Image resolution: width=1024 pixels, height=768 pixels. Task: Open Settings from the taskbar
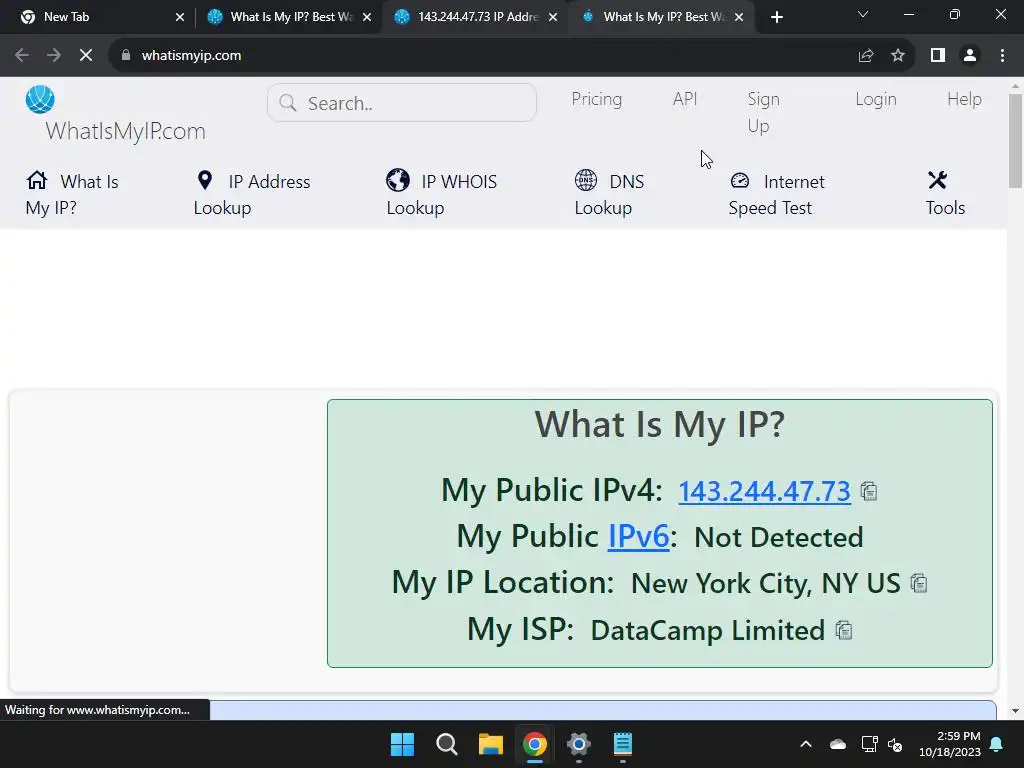pyautogui.click(x=579, y=744)
